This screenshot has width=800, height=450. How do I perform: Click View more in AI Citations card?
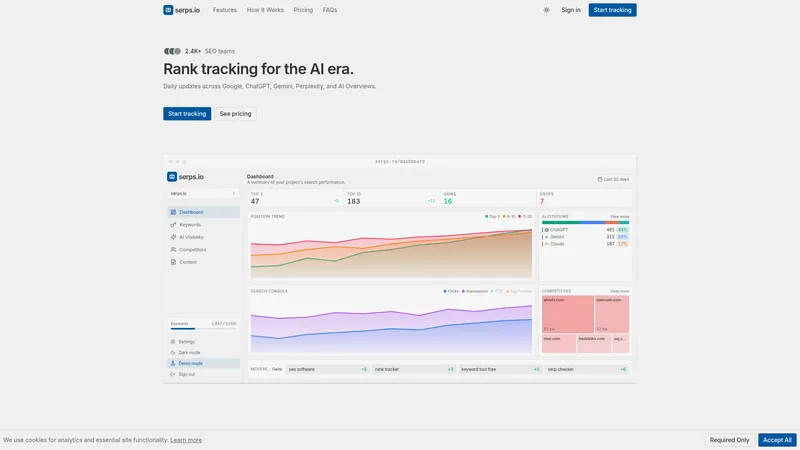pyautogui.click(x=619, y=216)
